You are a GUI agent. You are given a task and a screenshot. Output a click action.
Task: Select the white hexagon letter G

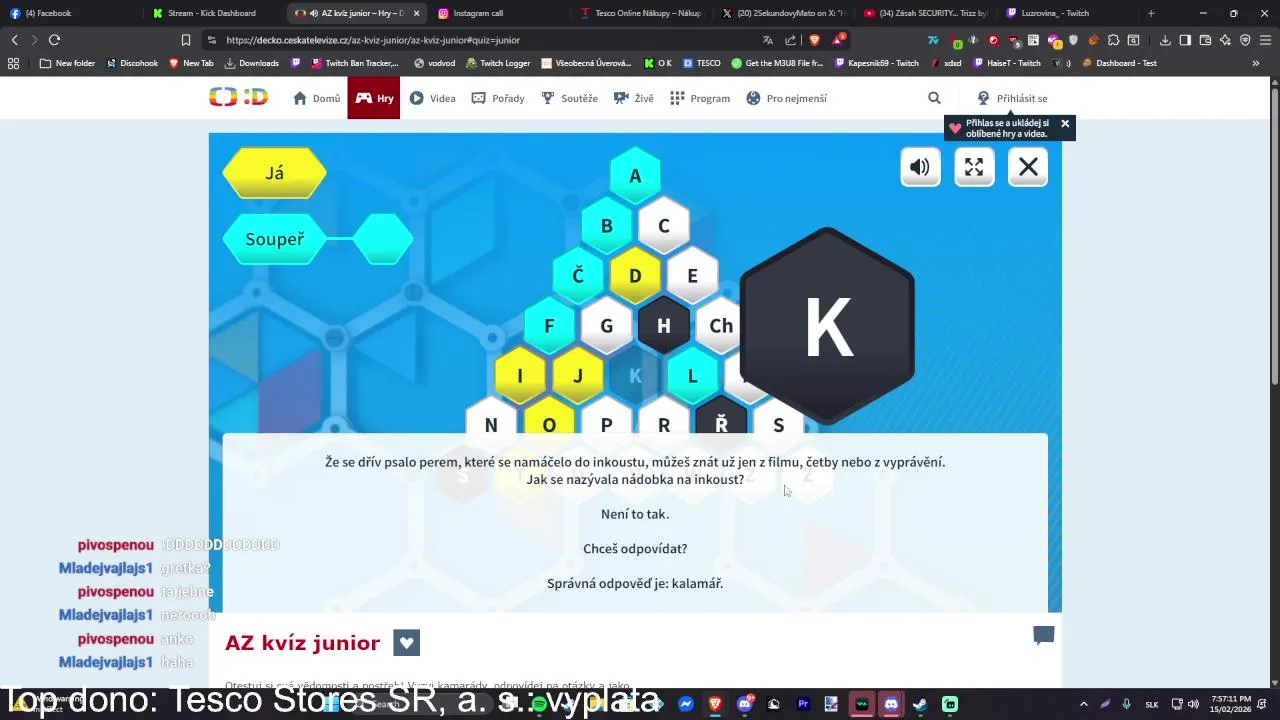pos(606,326)
